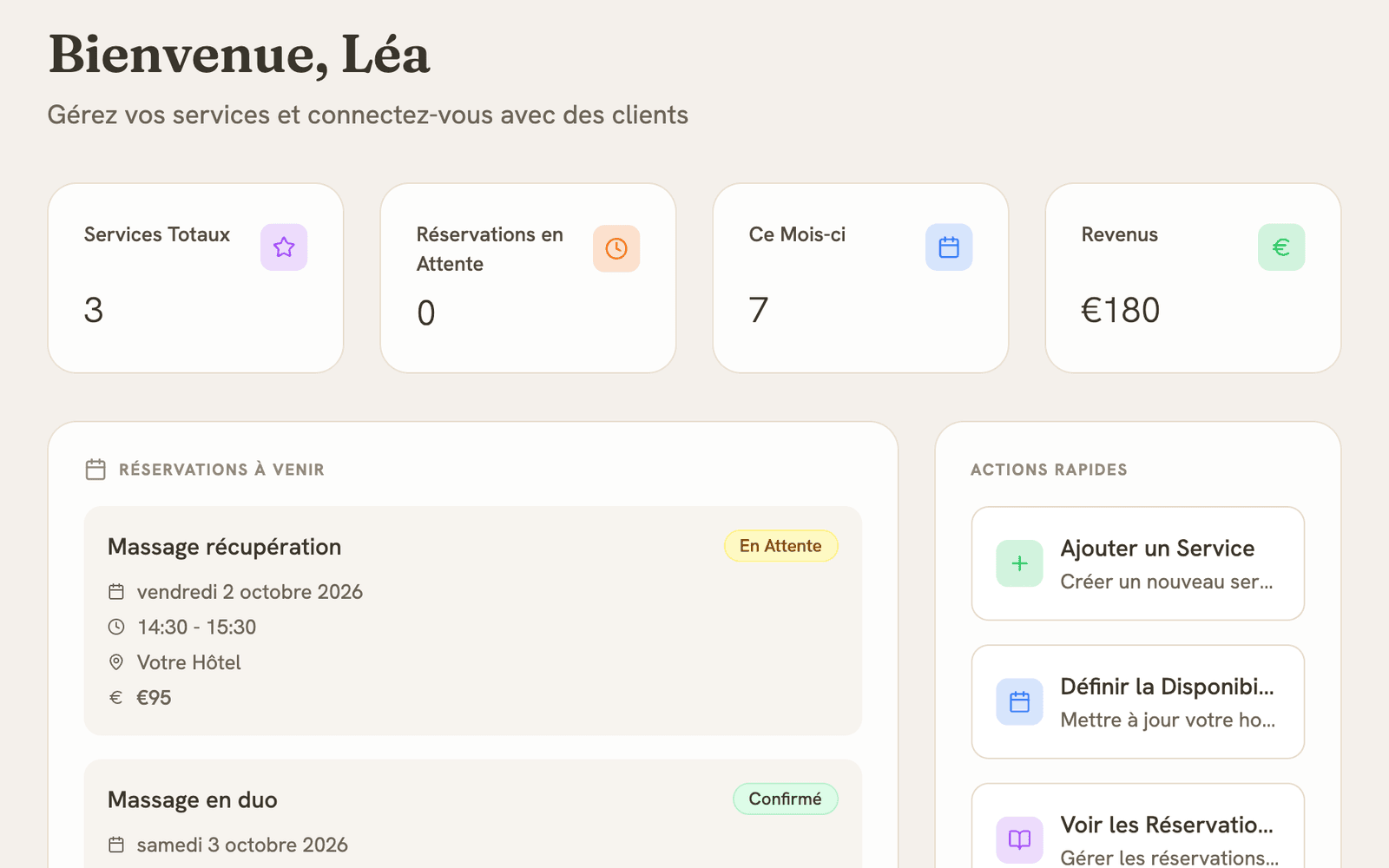Click the value 3 in Services Totaux
Image resolution: width=1389 pixels, height=868 pixels.
click(x=94, y=310)
